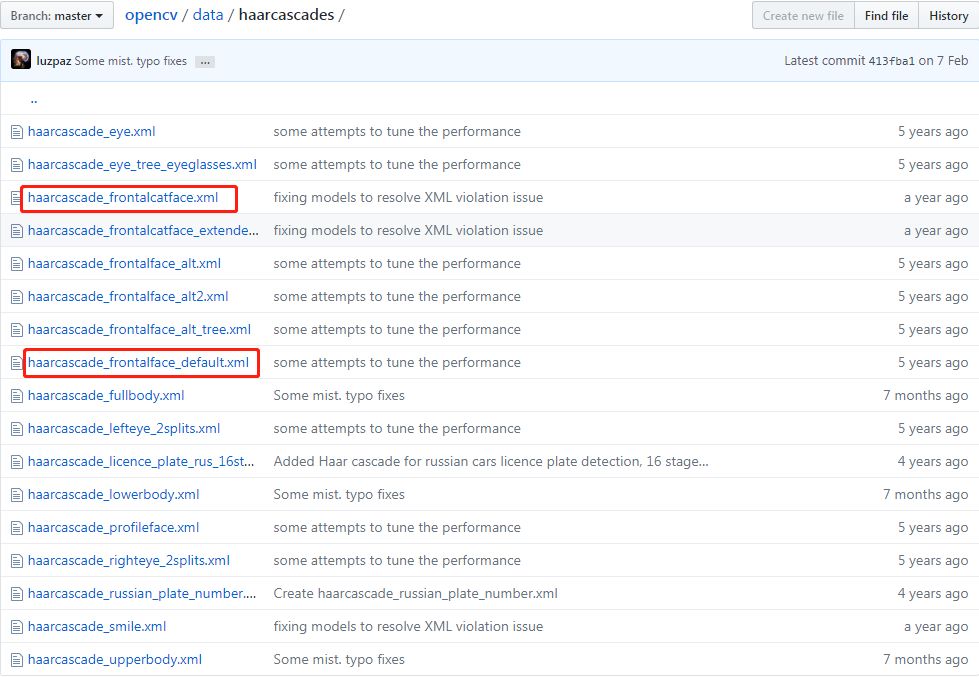Click the Create new file button
The width and height of the screenshot is (979, 678).
coord(803,16)
